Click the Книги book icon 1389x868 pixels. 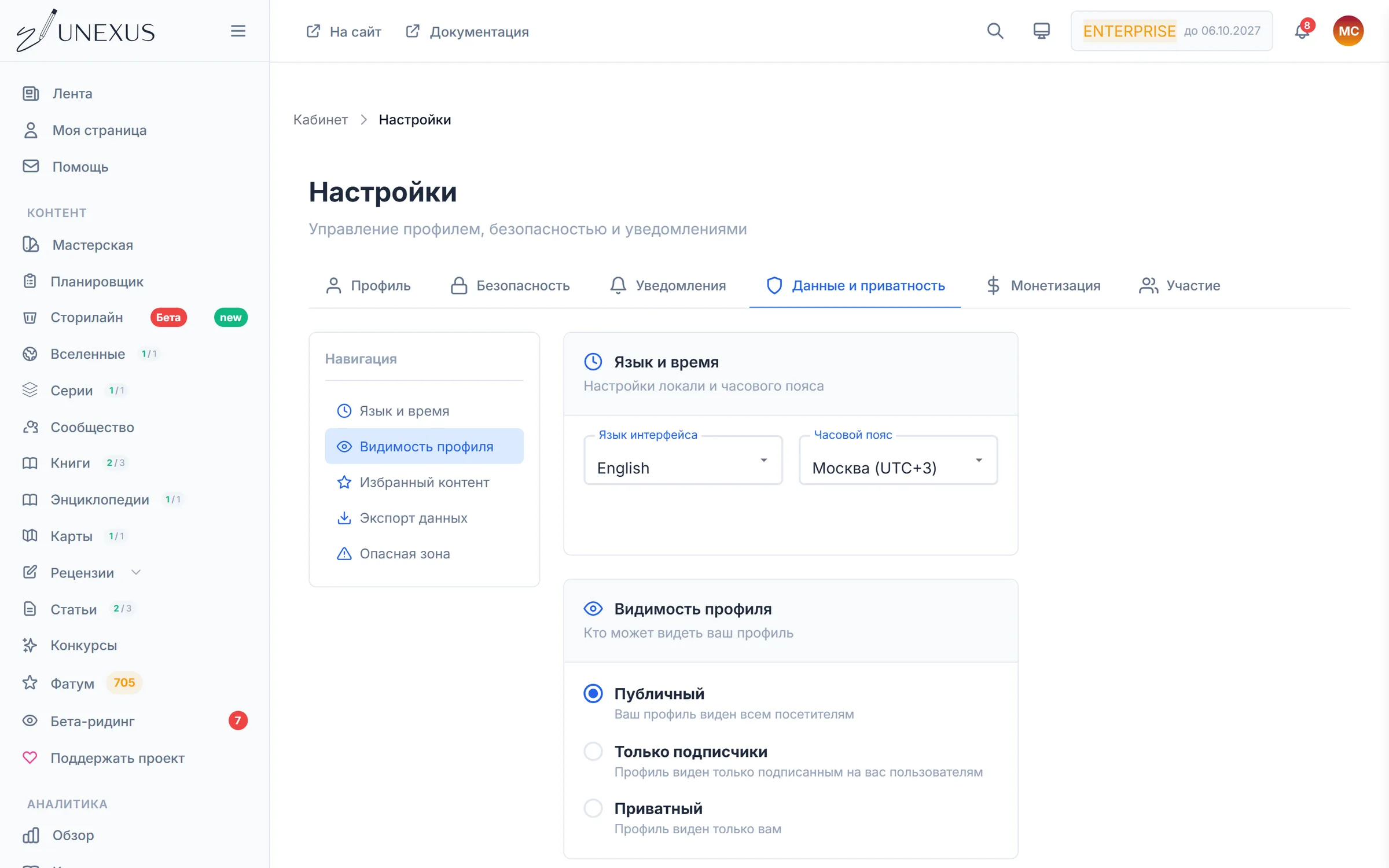pyautogui.click(x=30, y=463)
